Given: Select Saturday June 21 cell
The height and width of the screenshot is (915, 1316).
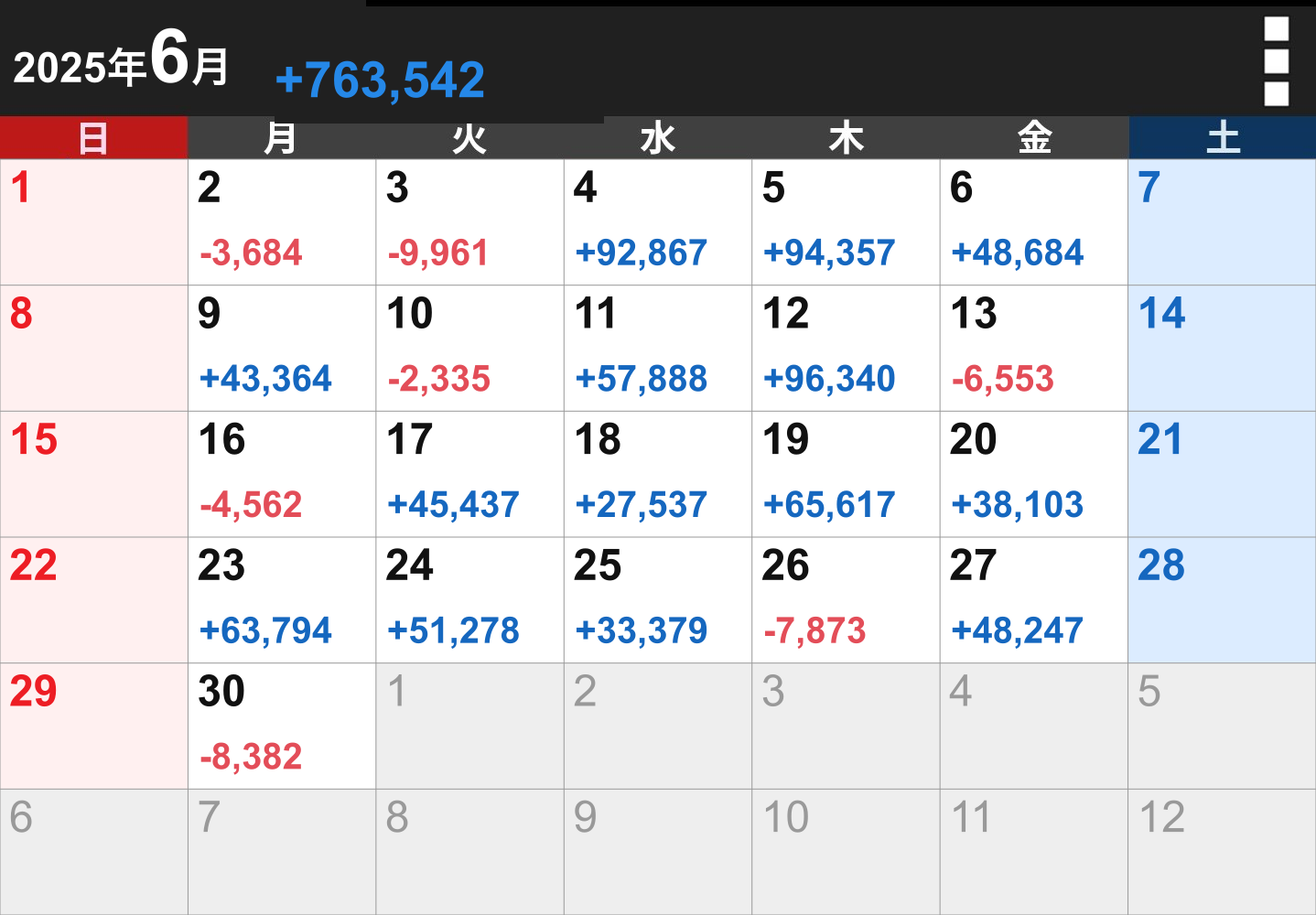Looking at the screenshot, I should tap(1223, 474).
